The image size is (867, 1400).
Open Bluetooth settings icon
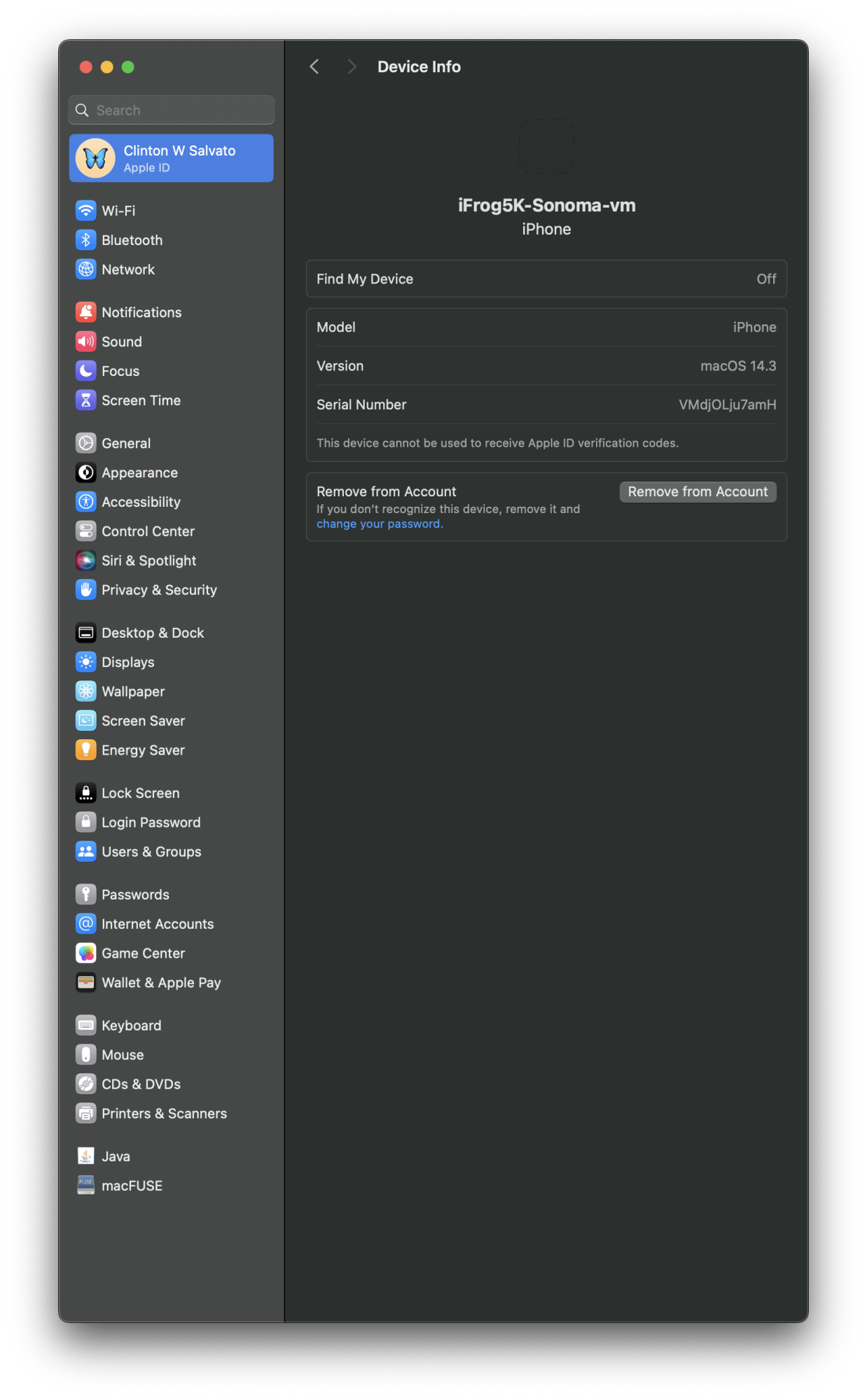coord(85,240)
